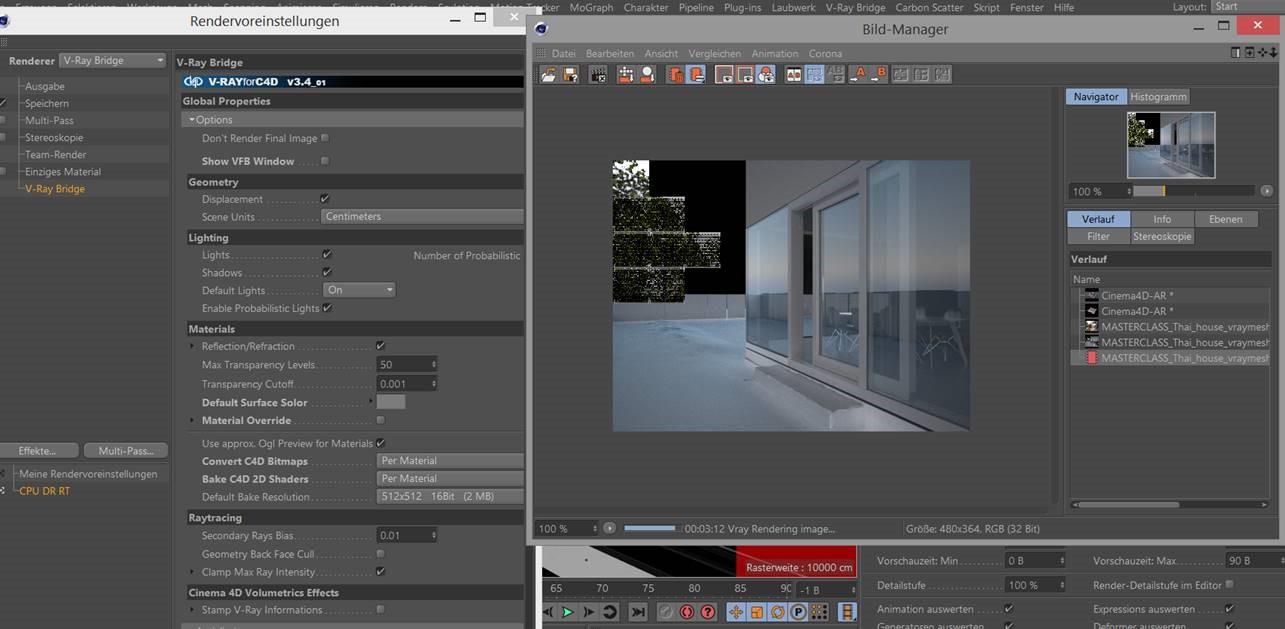Image resolution: width=1285 pixels, height=629 pixels.
Task: Open the Renderer V-Ray Bridge dropdown
Action: pyautogui.click(x=112, y=61)
